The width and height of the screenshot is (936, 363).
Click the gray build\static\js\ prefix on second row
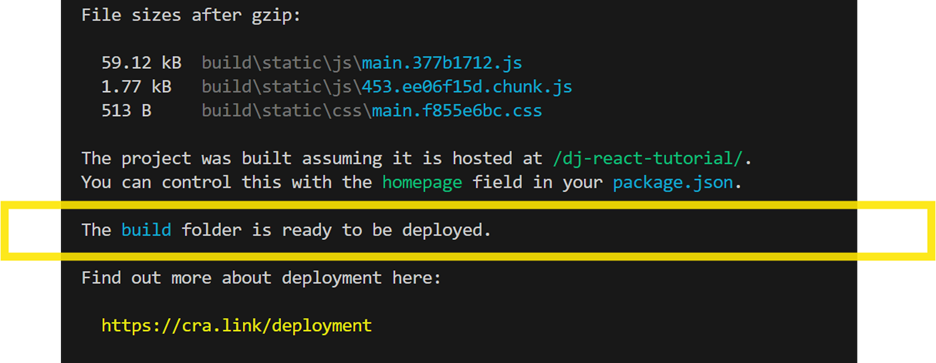281,87
